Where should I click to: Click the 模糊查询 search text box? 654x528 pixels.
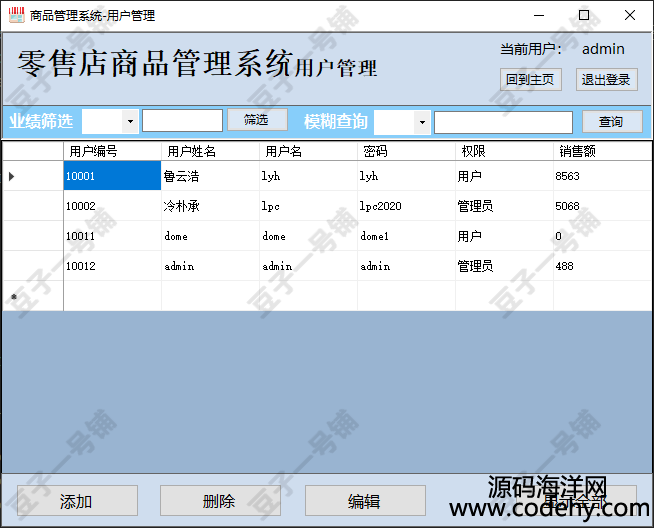[x=503, y=122]
